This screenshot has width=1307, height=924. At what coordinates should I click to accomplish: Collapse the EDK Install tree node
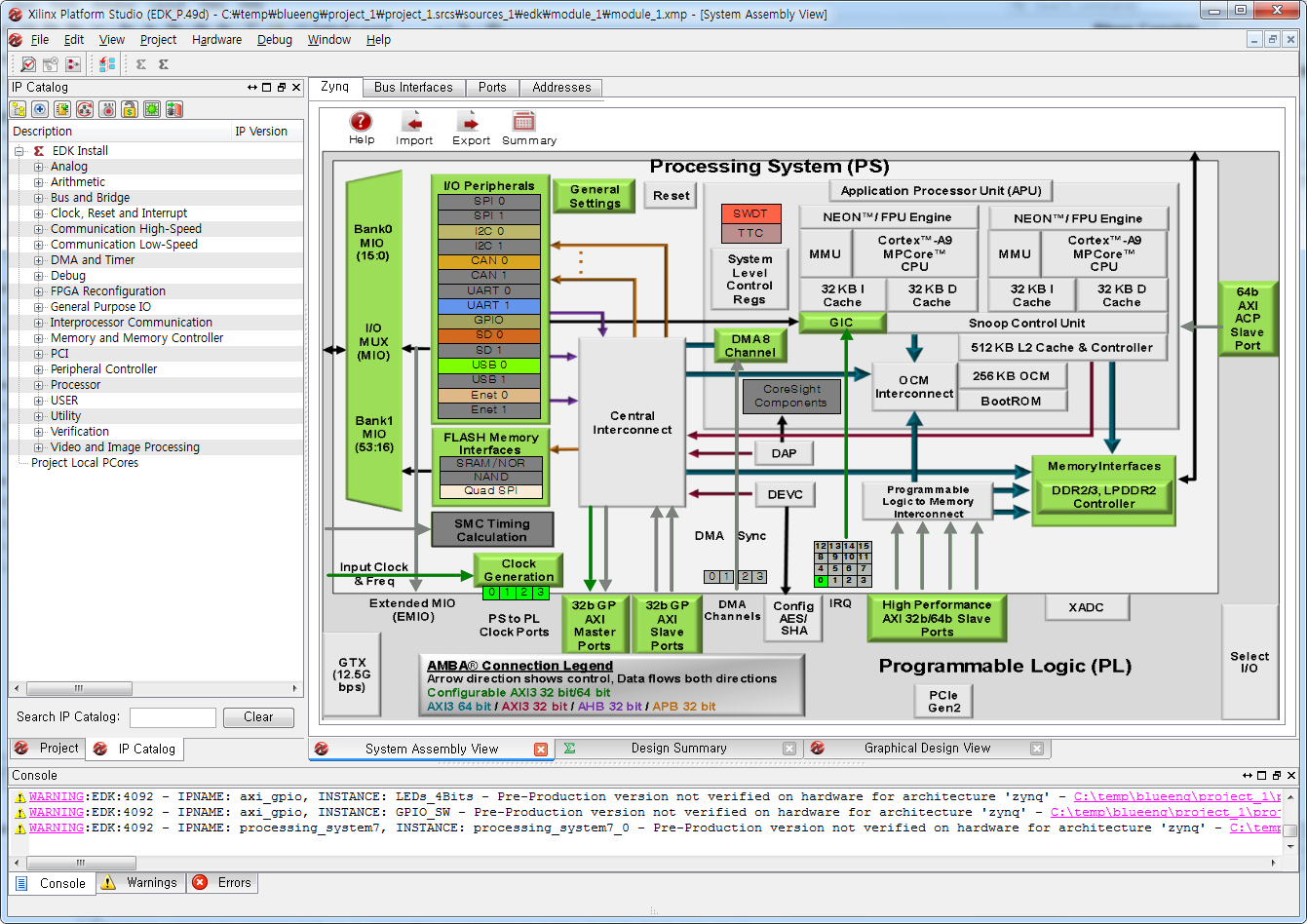(x=19, y=151)
